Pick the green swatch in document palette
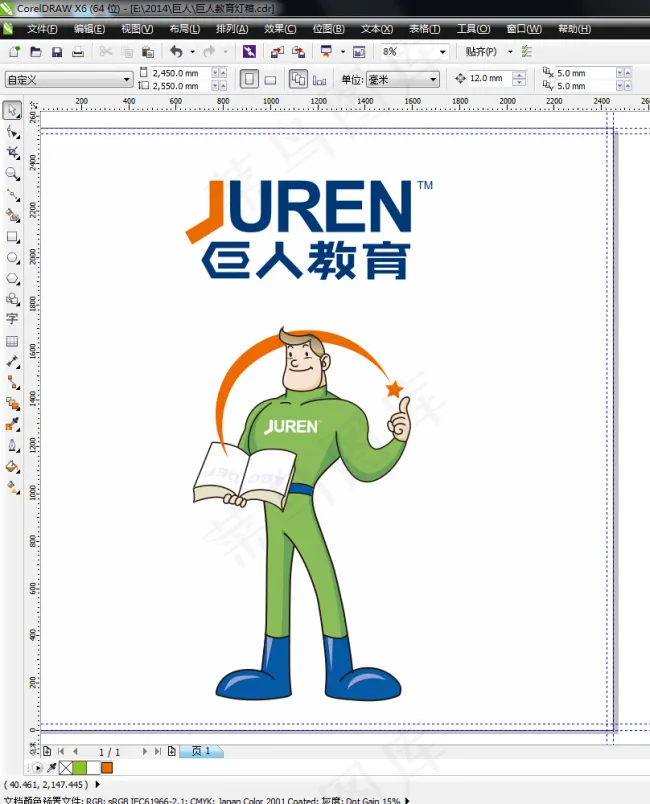 click(79, 768)
